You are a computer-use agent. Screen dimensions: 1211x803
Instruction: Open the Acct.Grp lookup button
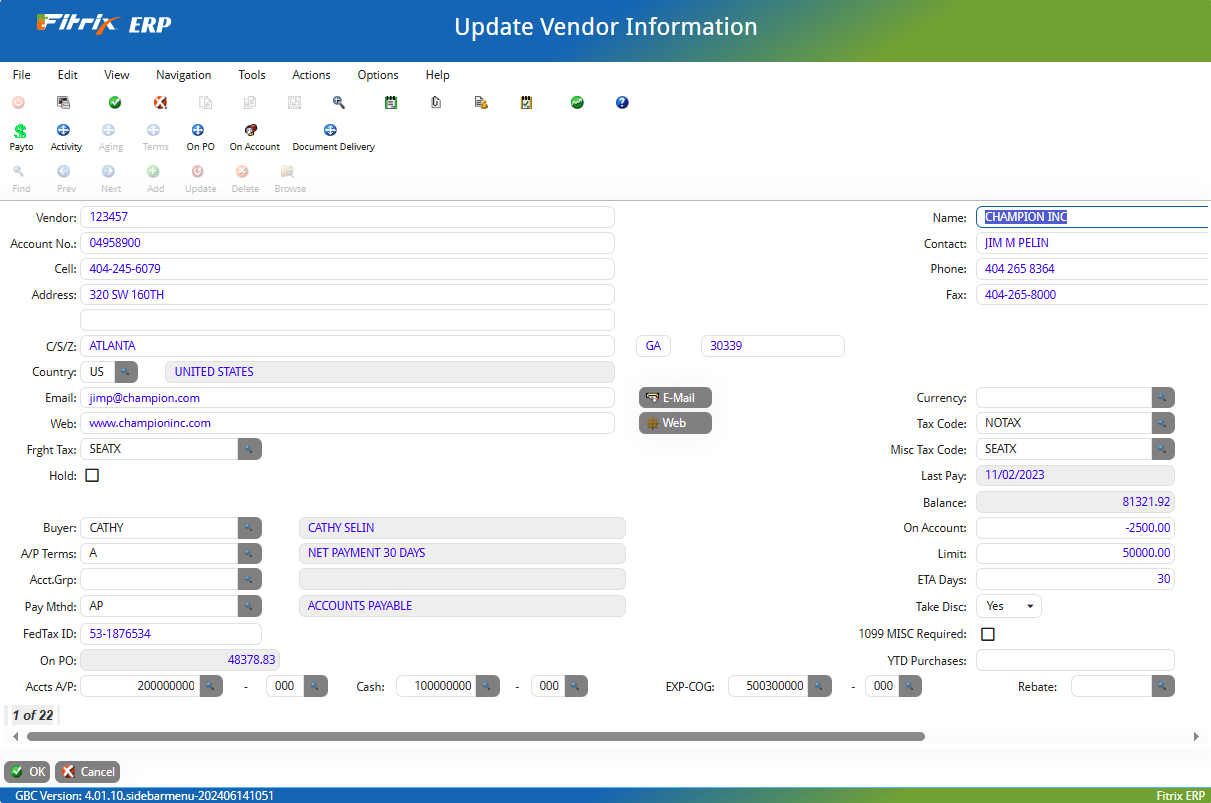click(x=250, y=580)
